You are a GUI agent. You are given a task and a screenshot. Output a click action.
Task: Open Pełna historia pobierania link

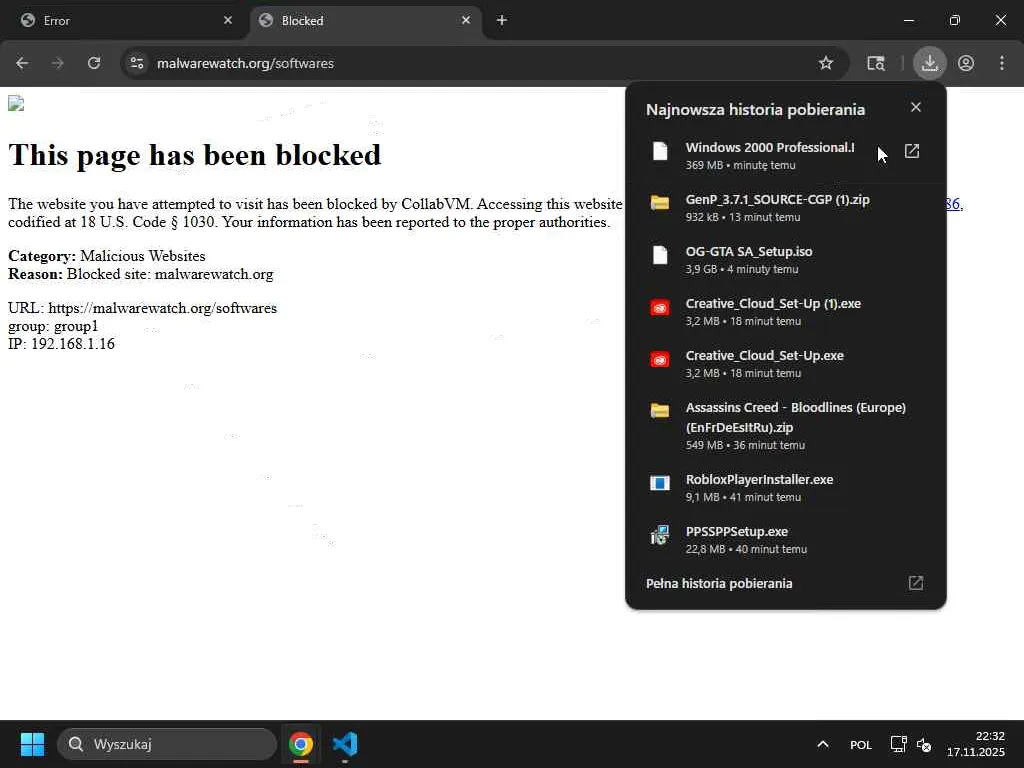click(x=719, y=583)
